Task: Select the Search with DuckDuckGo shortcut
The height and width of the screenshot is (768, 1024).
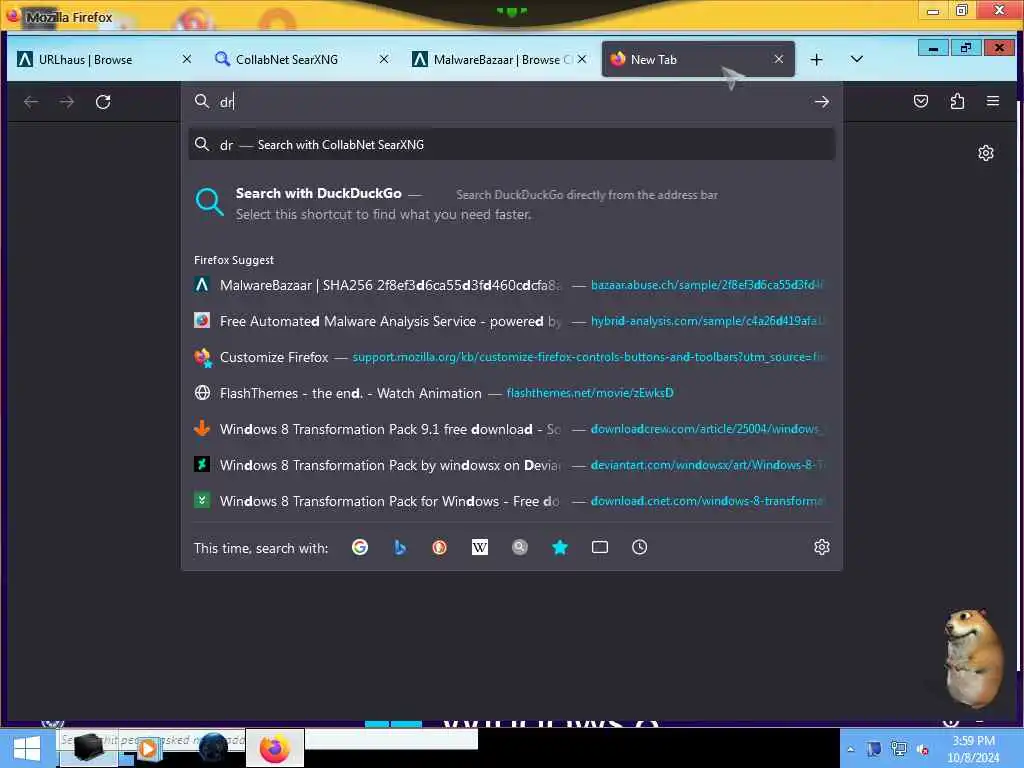Action: click(511, 203)
